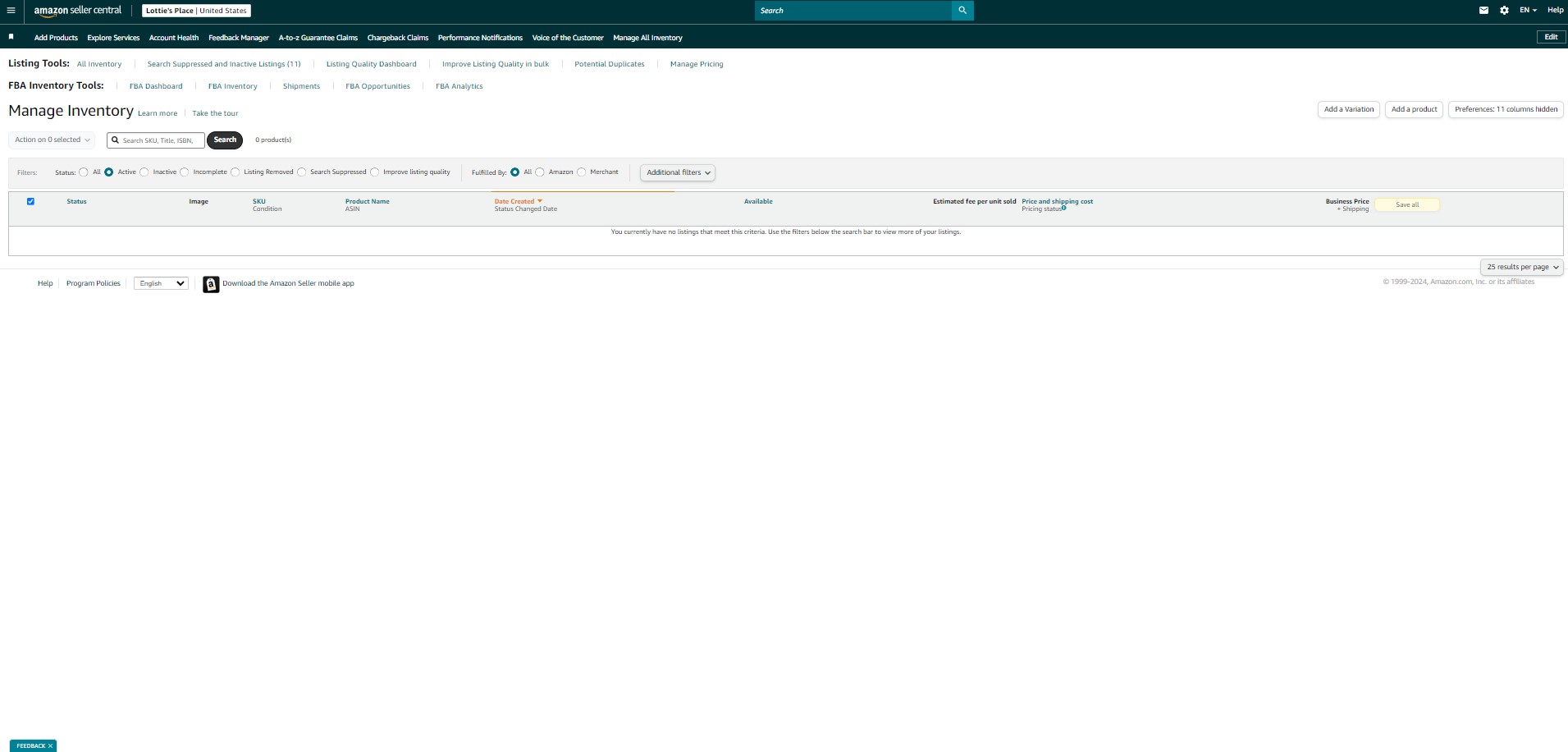Screen dimensions: 1568x752
Task: Toggle the select-all listings checkbox
Action: 30,201
